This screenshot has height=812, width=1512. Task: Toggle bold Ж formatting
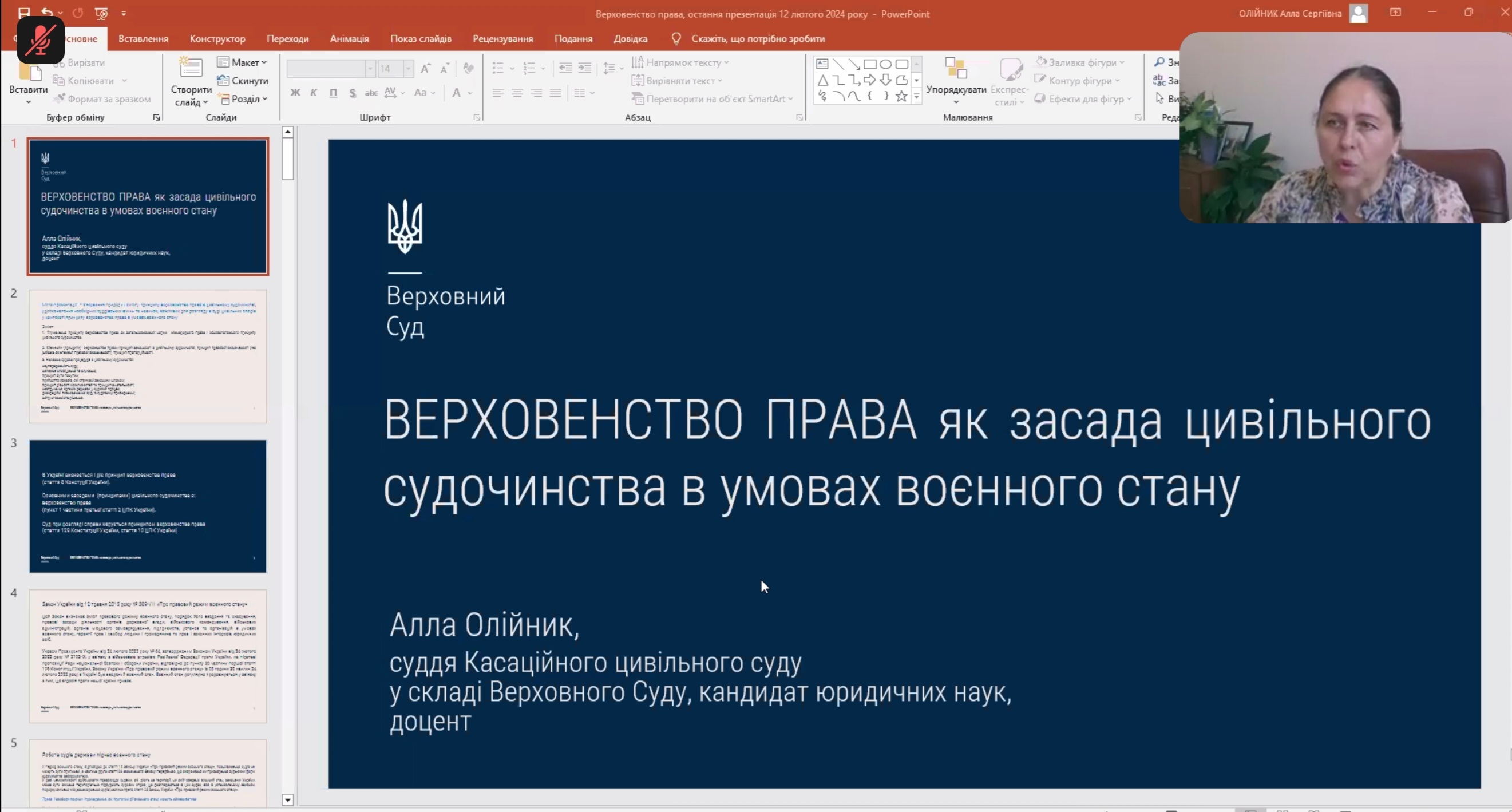point(295,93)
